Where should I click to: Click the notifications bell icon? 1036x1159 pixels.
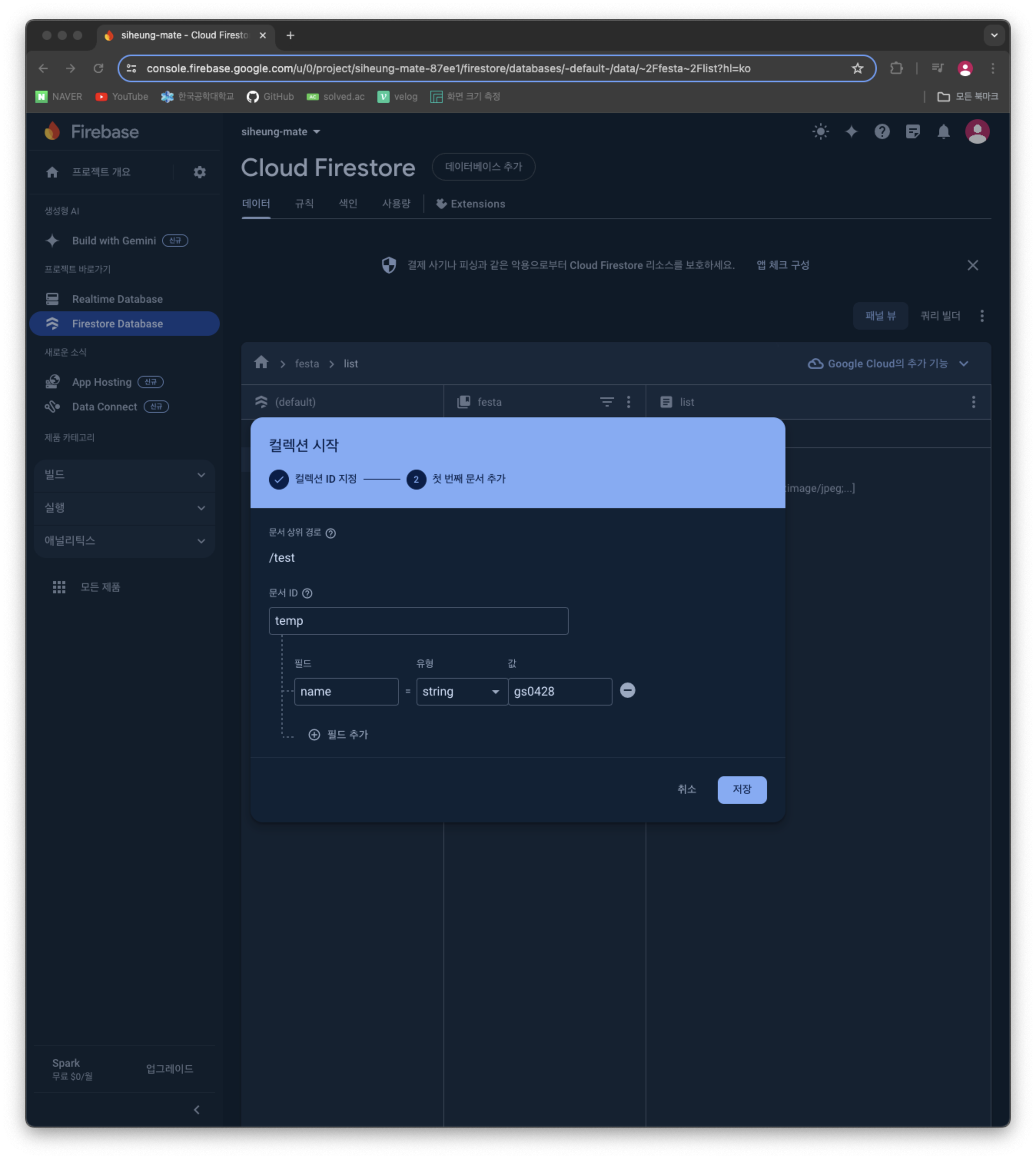943,132
